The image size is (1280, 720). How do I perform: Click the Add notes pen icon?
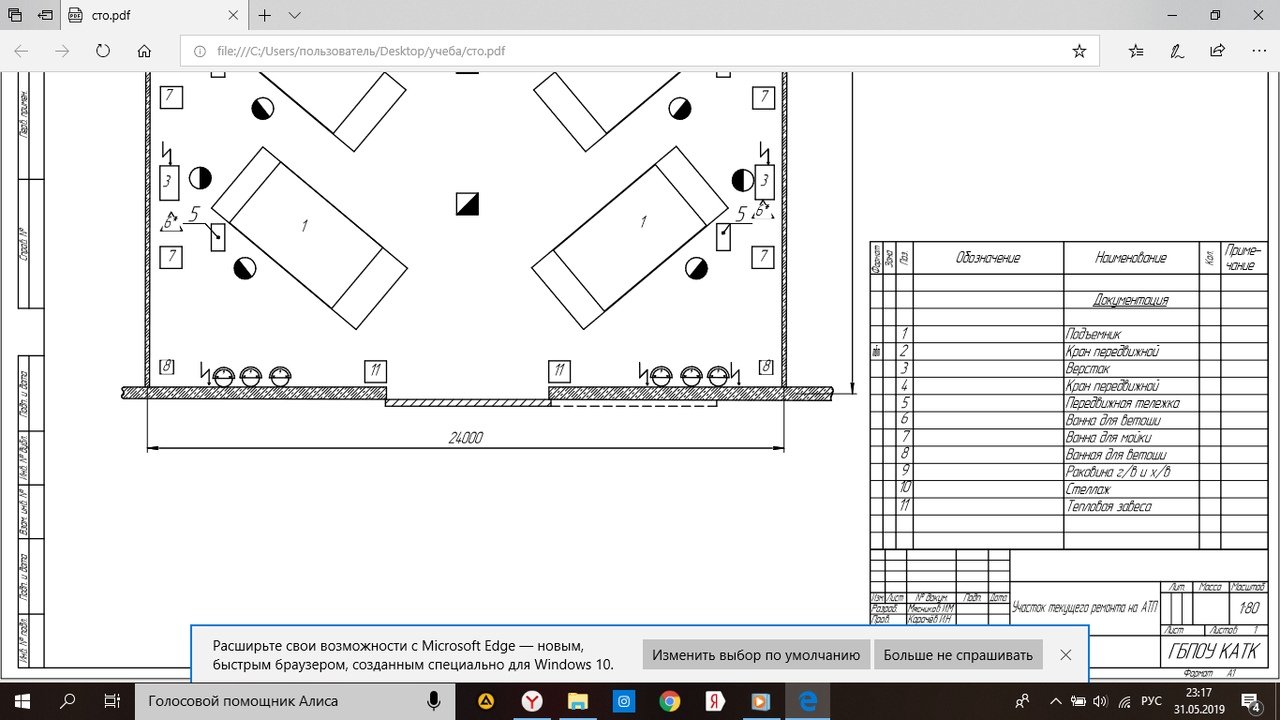(1177, 51)
